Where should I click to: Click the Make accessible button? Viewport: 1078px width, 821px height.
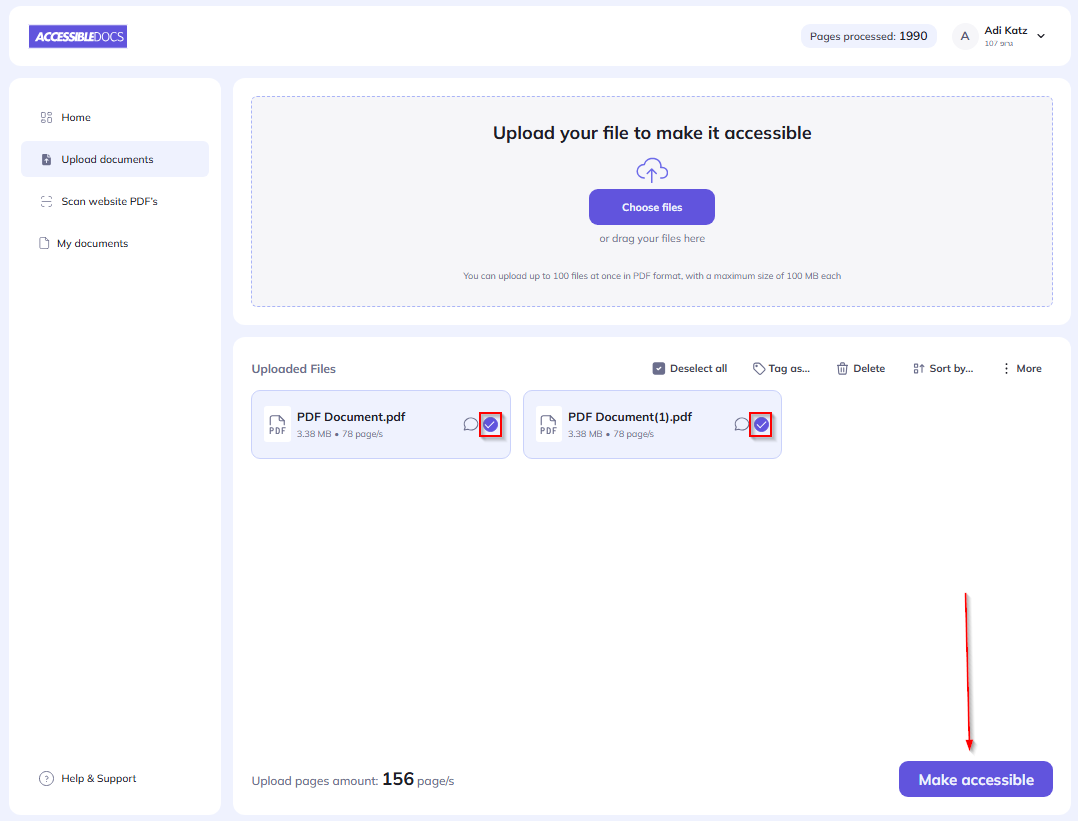[975, 779]
